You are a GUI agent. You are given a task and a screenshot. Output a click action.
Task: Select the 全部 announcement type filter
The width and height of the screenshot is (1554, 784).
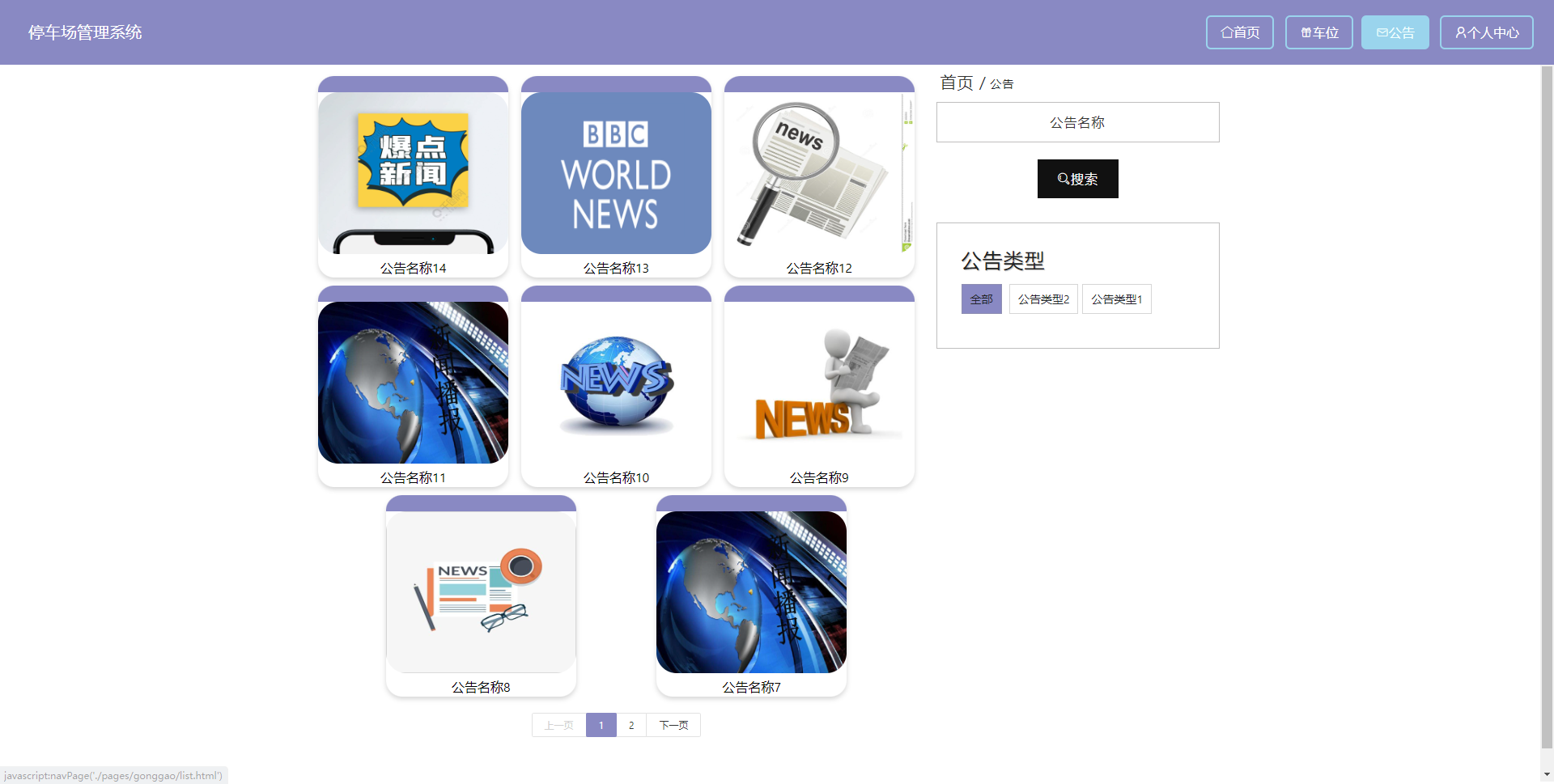tap(981, 299)
